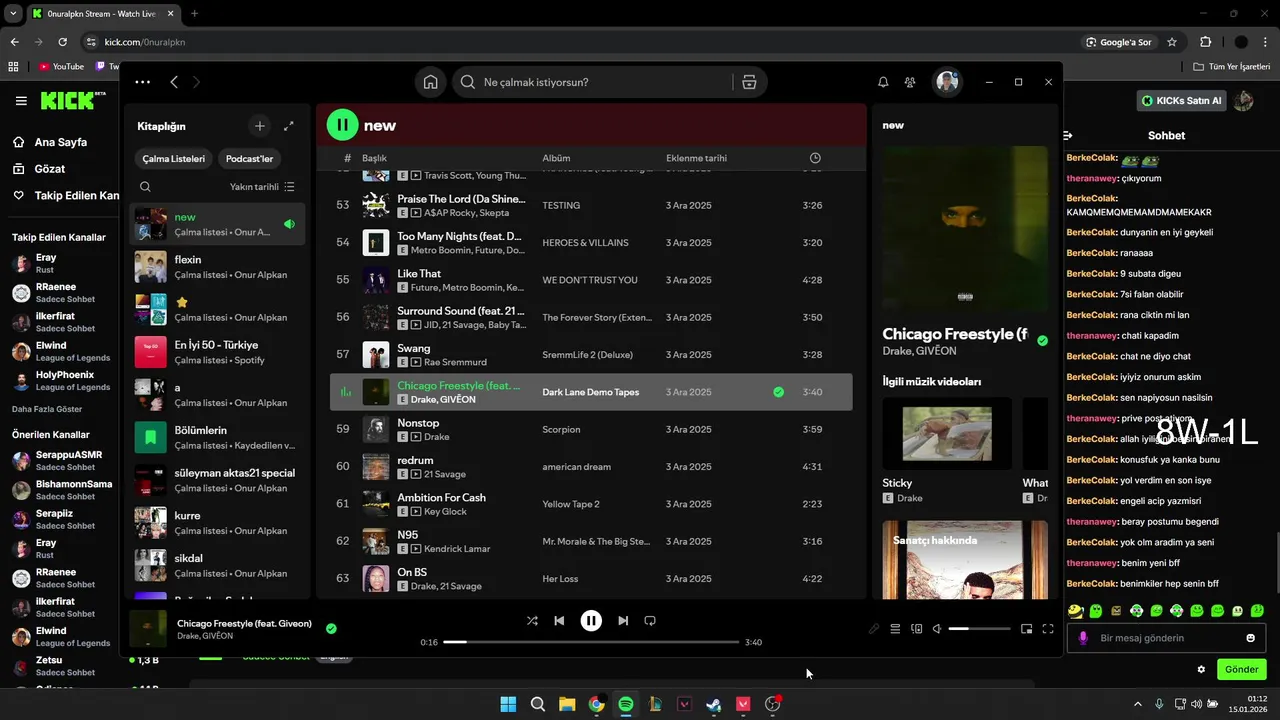This screenshot has width=1280, height=720.
Task: Pause playback from the bottom player bar
Action: pos(591,621)
